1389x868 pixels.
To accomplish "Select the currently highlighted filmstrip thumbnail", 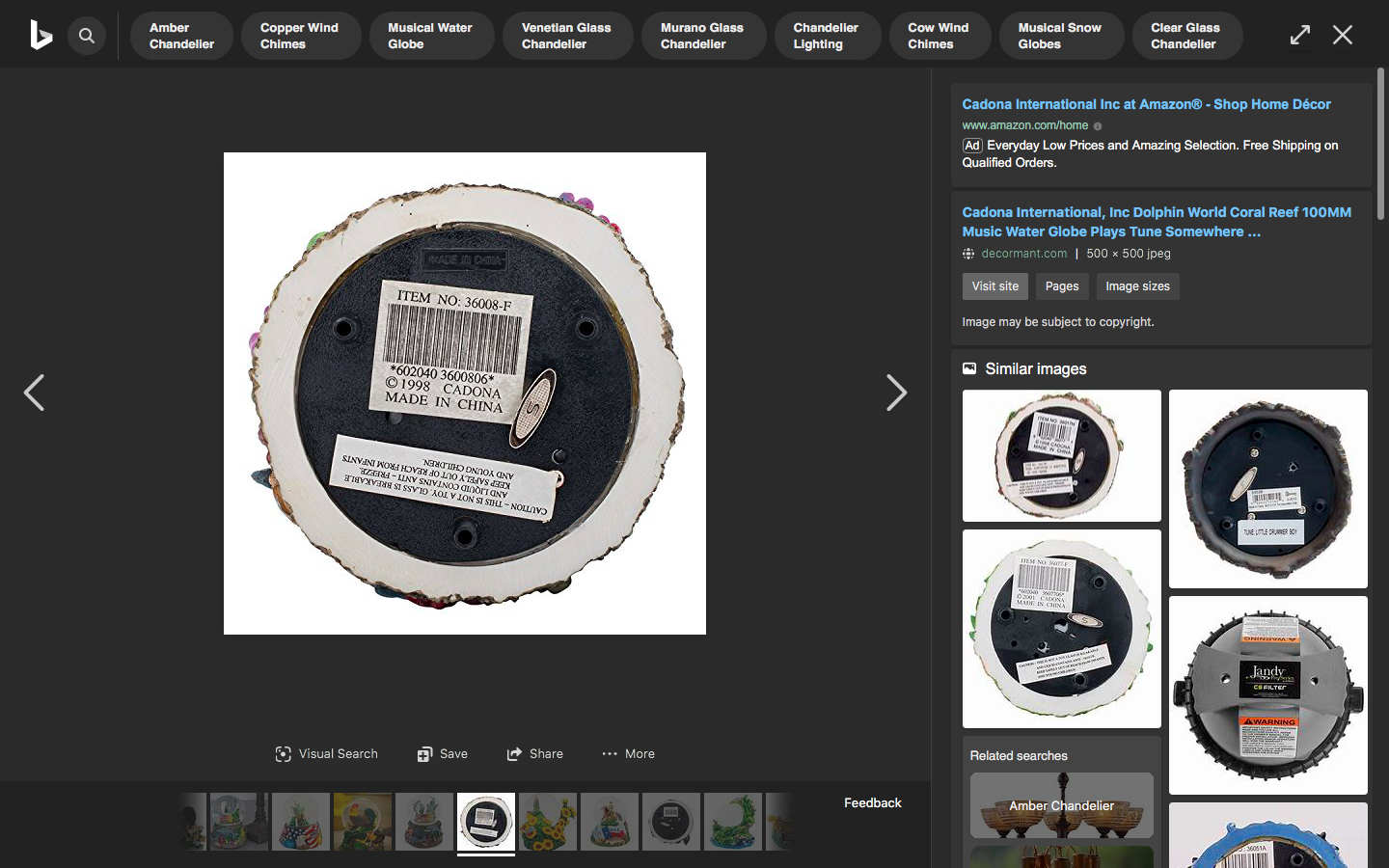I will (486, 822).
